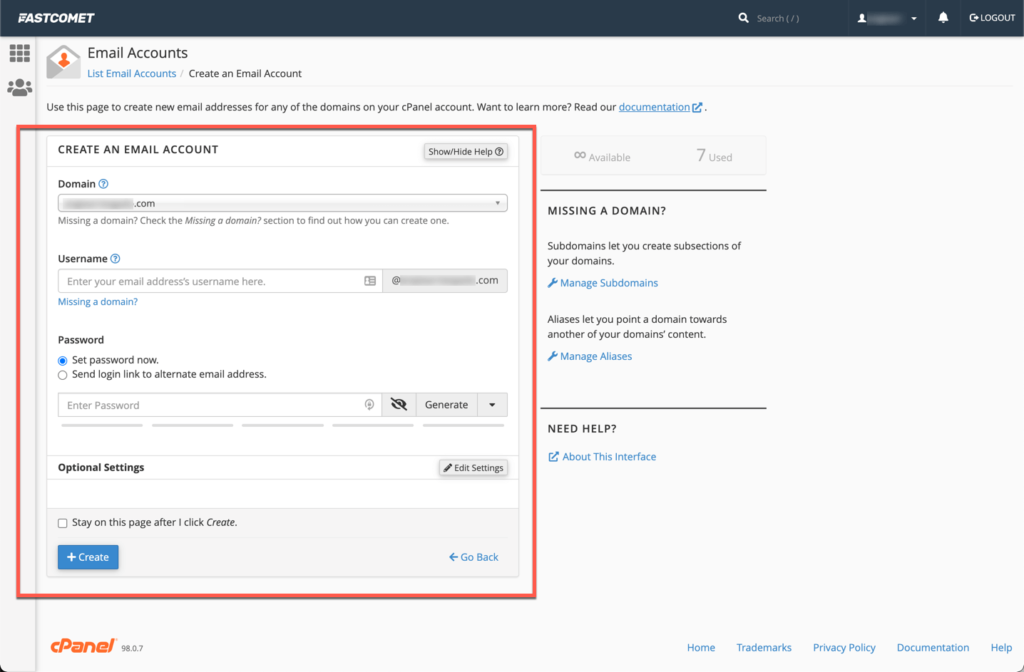Choose 'Send login link to alternate email address'

click(62, 375)
